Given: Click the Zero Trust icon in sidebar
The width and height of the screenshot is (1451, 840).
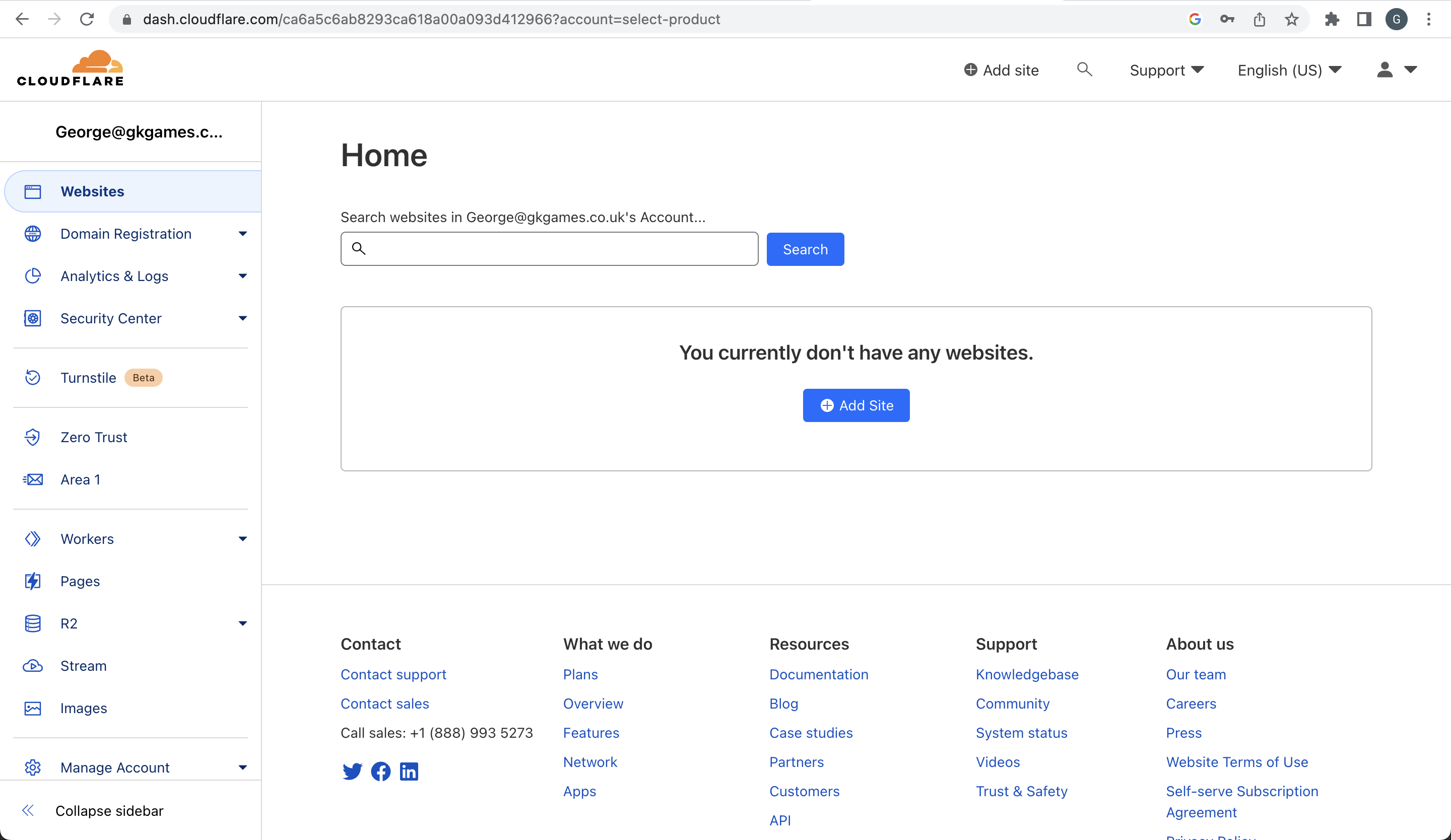Looking at the screenshot, I should pos(32,437).
